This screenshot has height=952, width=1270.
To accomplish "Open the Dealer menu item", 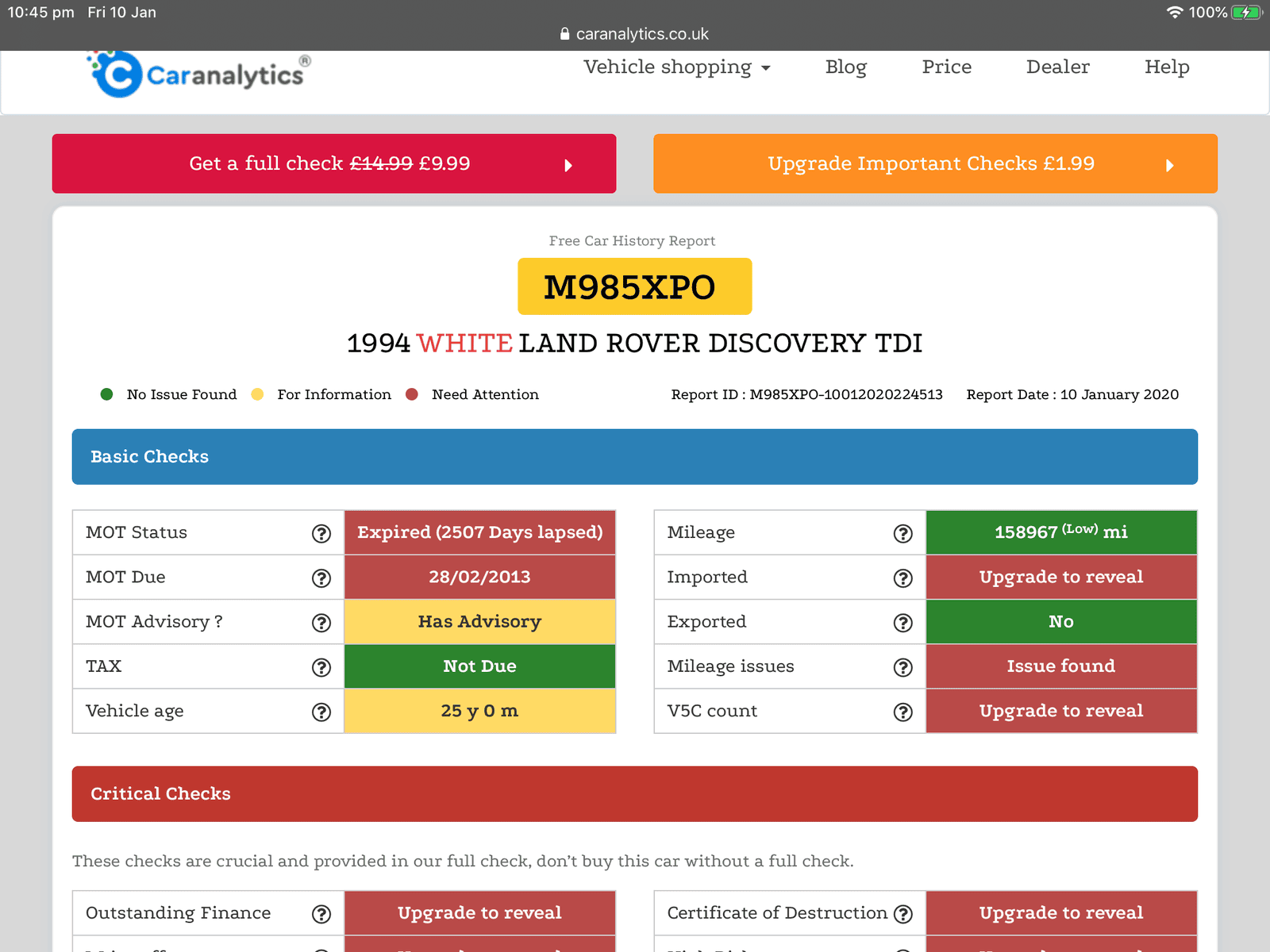I will point(1058,67).
